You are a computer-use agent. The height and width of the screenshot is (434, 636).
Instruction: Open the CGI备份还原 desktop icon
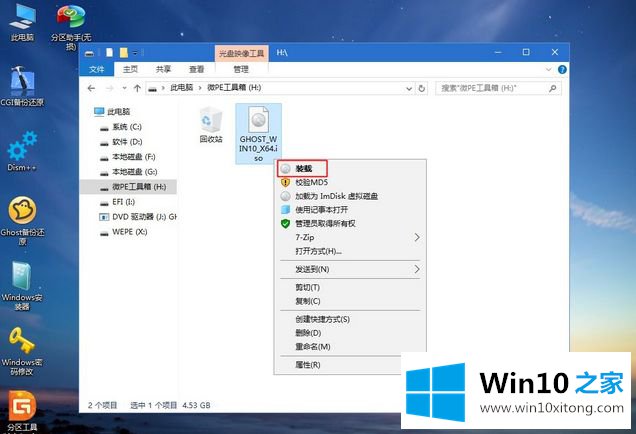22,84
